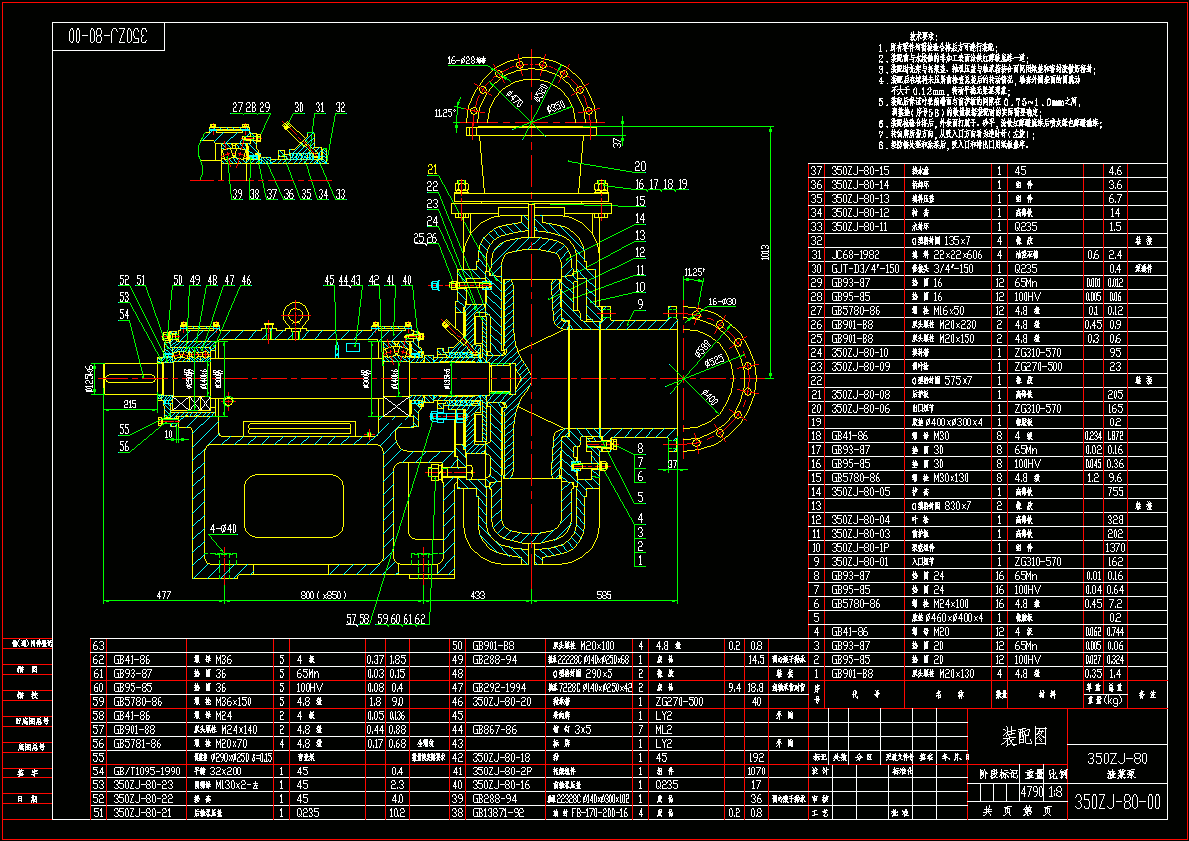Select the 4-ø40 hole annotation
The width and height of the screenshot is (1189, 841).
tap(223, 529)
